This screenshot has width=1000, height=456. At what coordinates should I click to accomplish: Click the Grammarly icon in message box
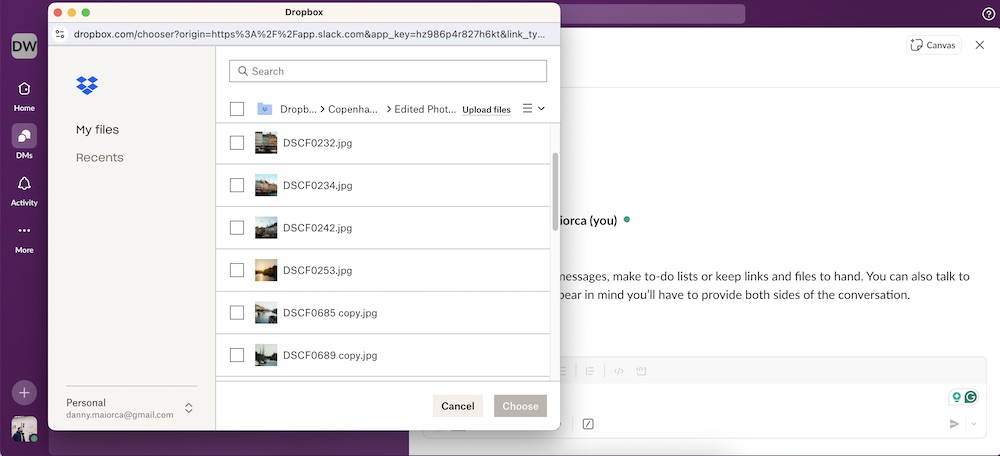[971, 397]
